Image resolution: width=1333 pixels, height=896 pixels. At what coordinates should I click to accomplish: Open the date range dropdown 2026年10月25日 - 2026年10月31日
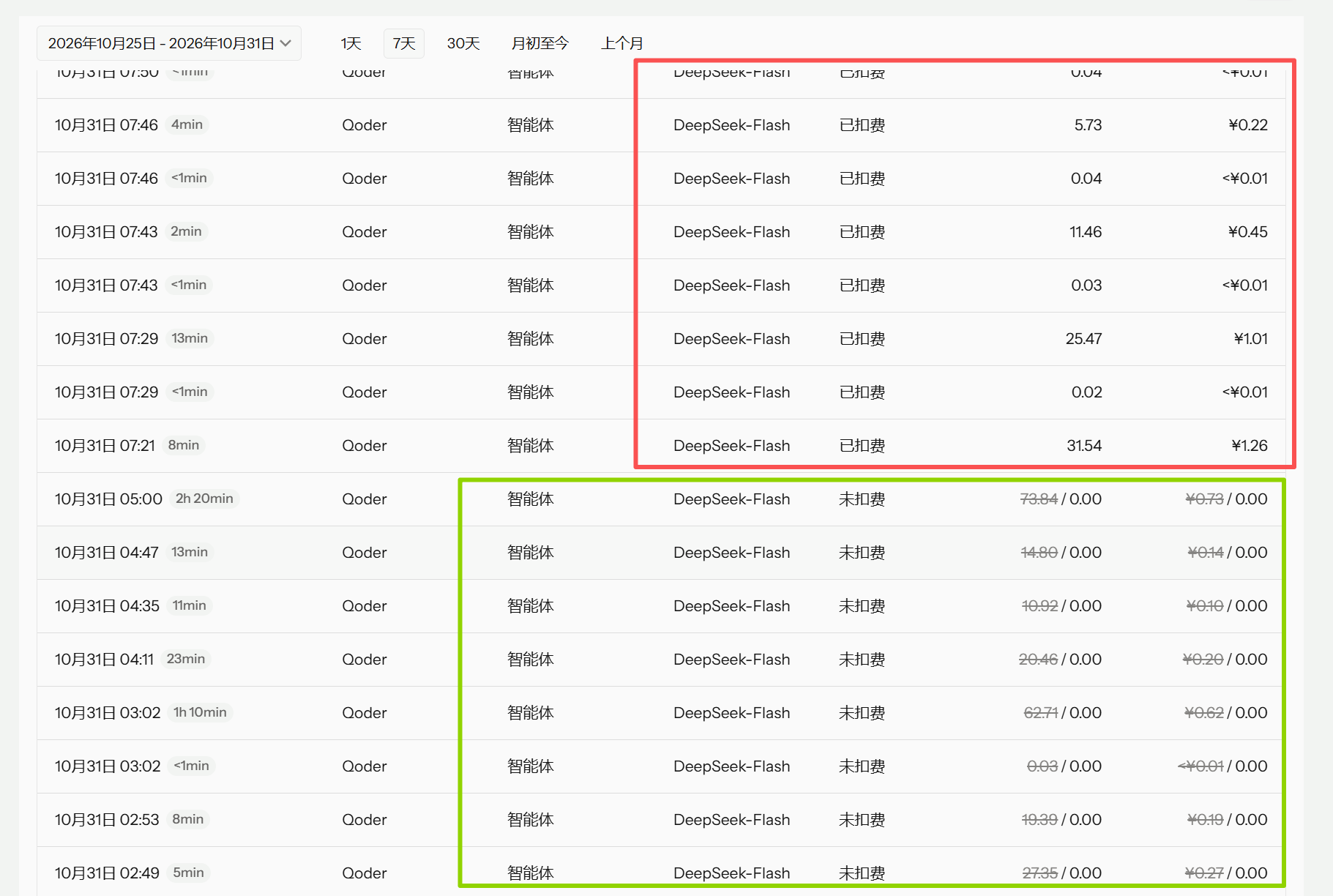(x=169, y=43)
